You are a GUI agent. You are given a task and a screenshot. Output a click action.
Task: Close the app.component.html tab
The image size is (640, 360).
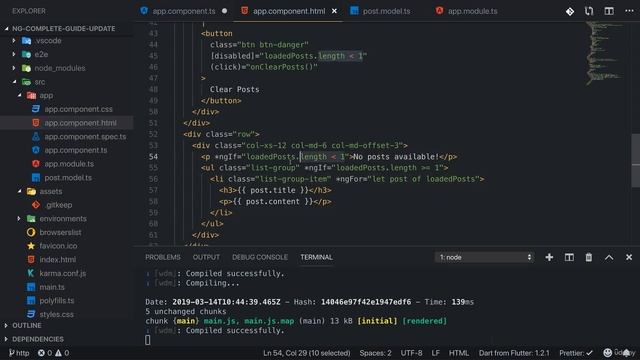point(334,11)
